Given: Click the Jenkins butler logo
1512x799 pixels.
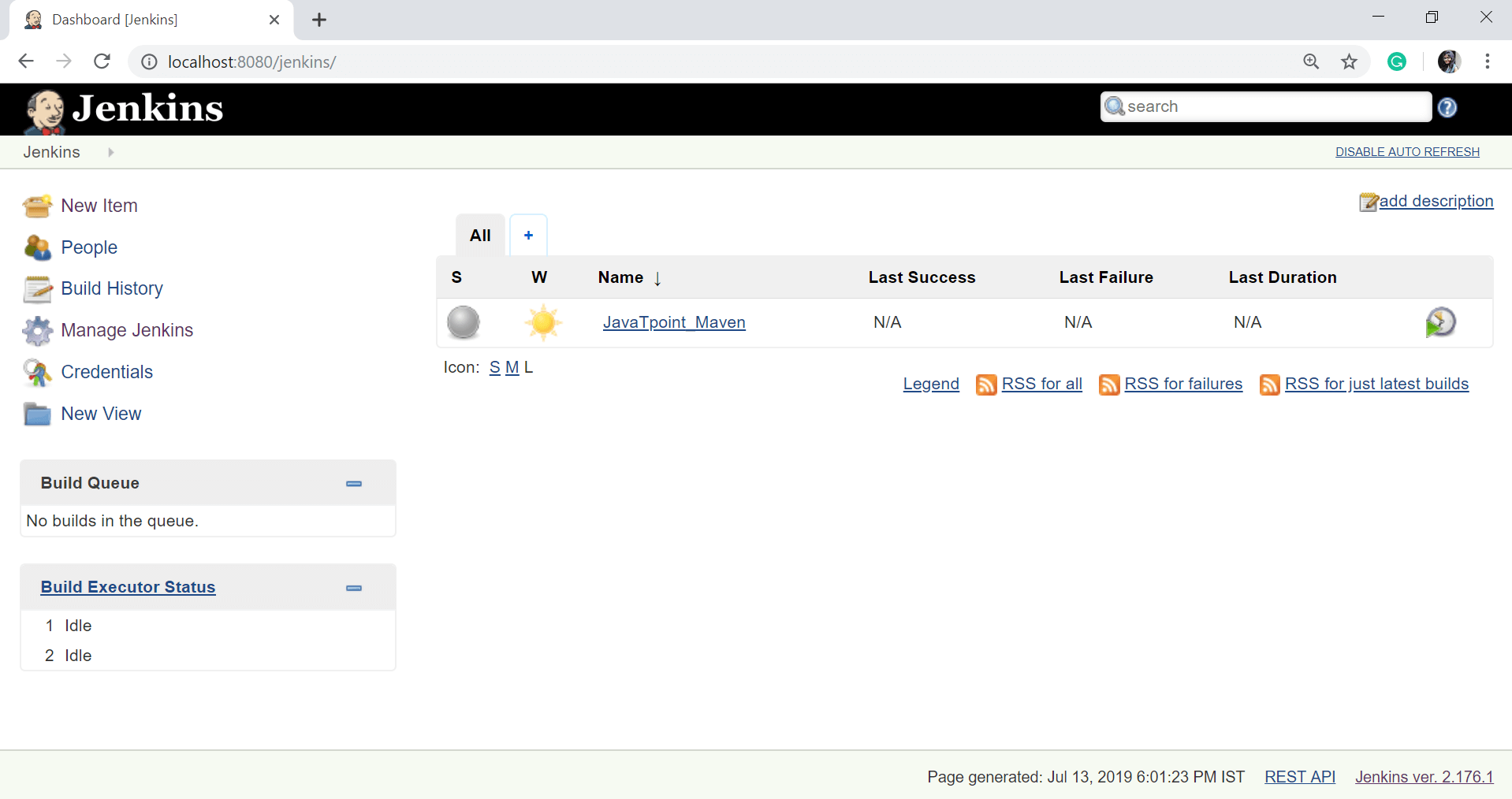Looking at the screenshot, I should 44,111.
